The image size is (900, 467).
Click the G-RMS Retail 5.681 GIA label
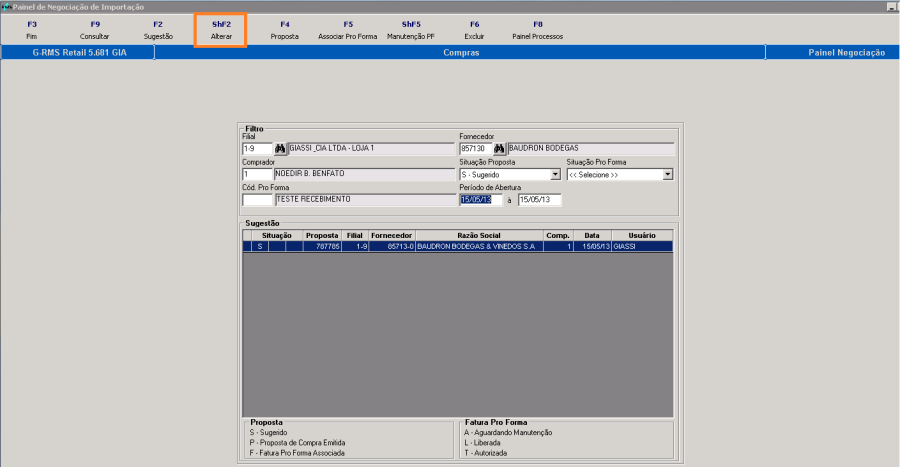[80, 52]
